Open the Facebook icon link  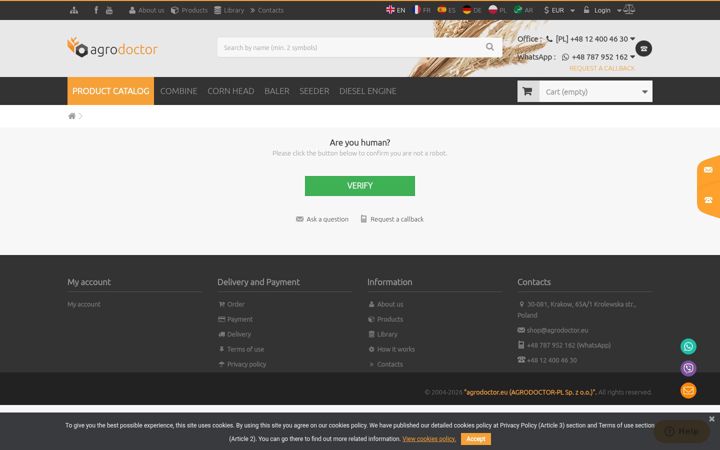click(96, 10)
